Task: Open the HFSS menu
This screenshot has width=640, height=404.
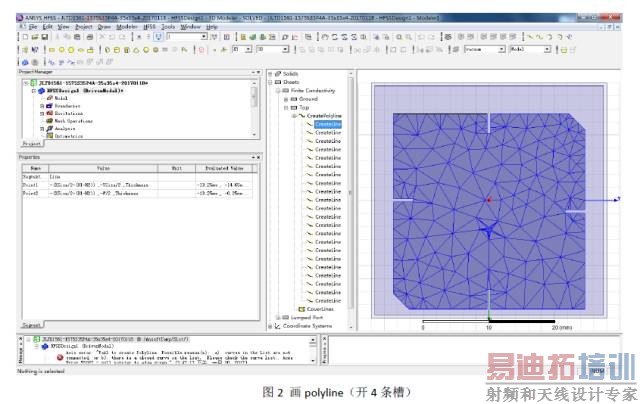Action: click(149, 27)
